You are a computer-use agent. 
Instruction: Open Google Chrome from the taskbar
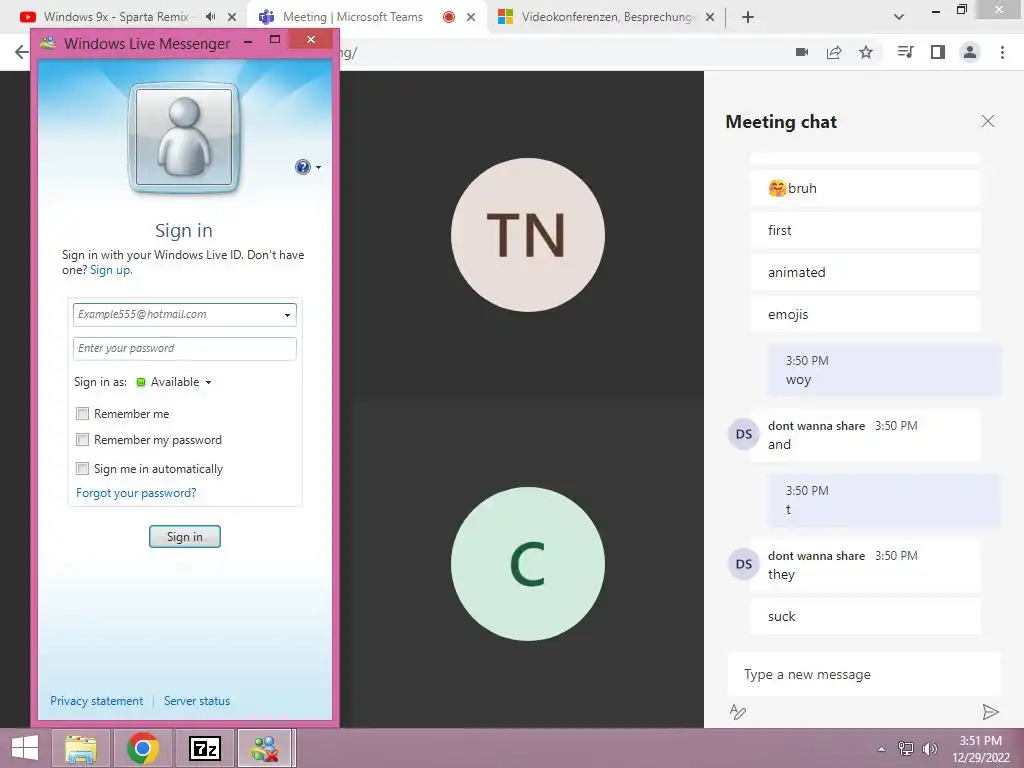click(x=143, y=748)
